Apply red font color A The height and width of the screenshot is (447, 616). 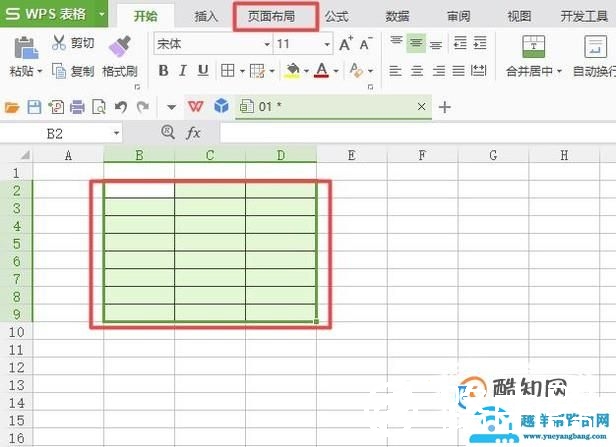coord(322,70)
